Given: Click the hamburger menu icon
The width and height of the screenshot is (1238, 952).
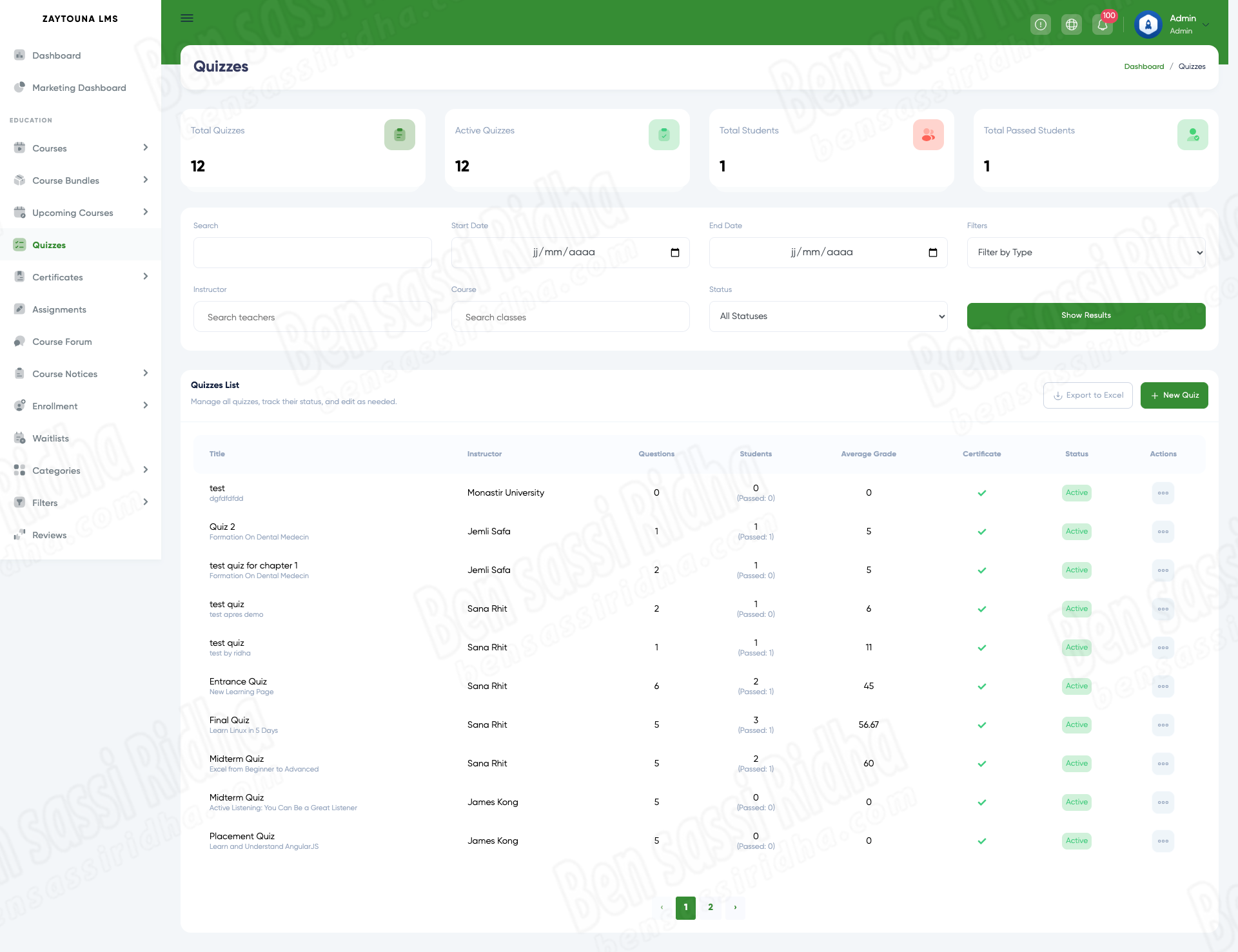Looking at the screenshot, I should 187,18.
